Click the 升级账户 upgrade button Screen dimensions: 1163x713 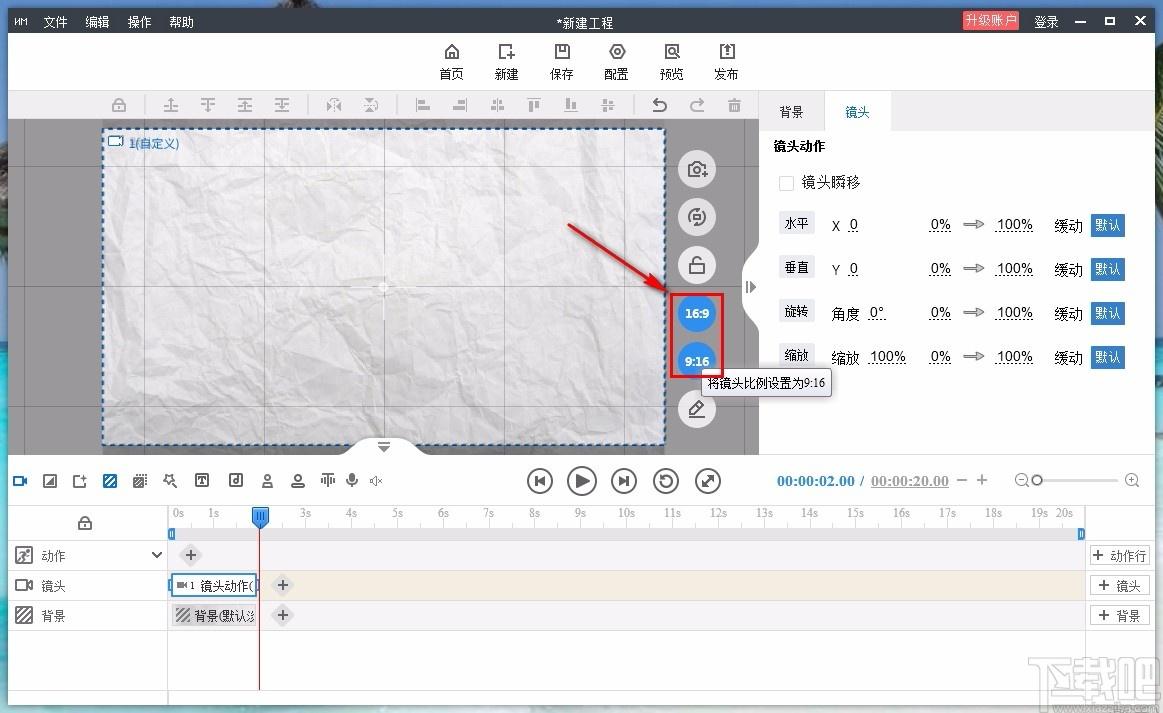pyautogui.click(x=990, y=21)
